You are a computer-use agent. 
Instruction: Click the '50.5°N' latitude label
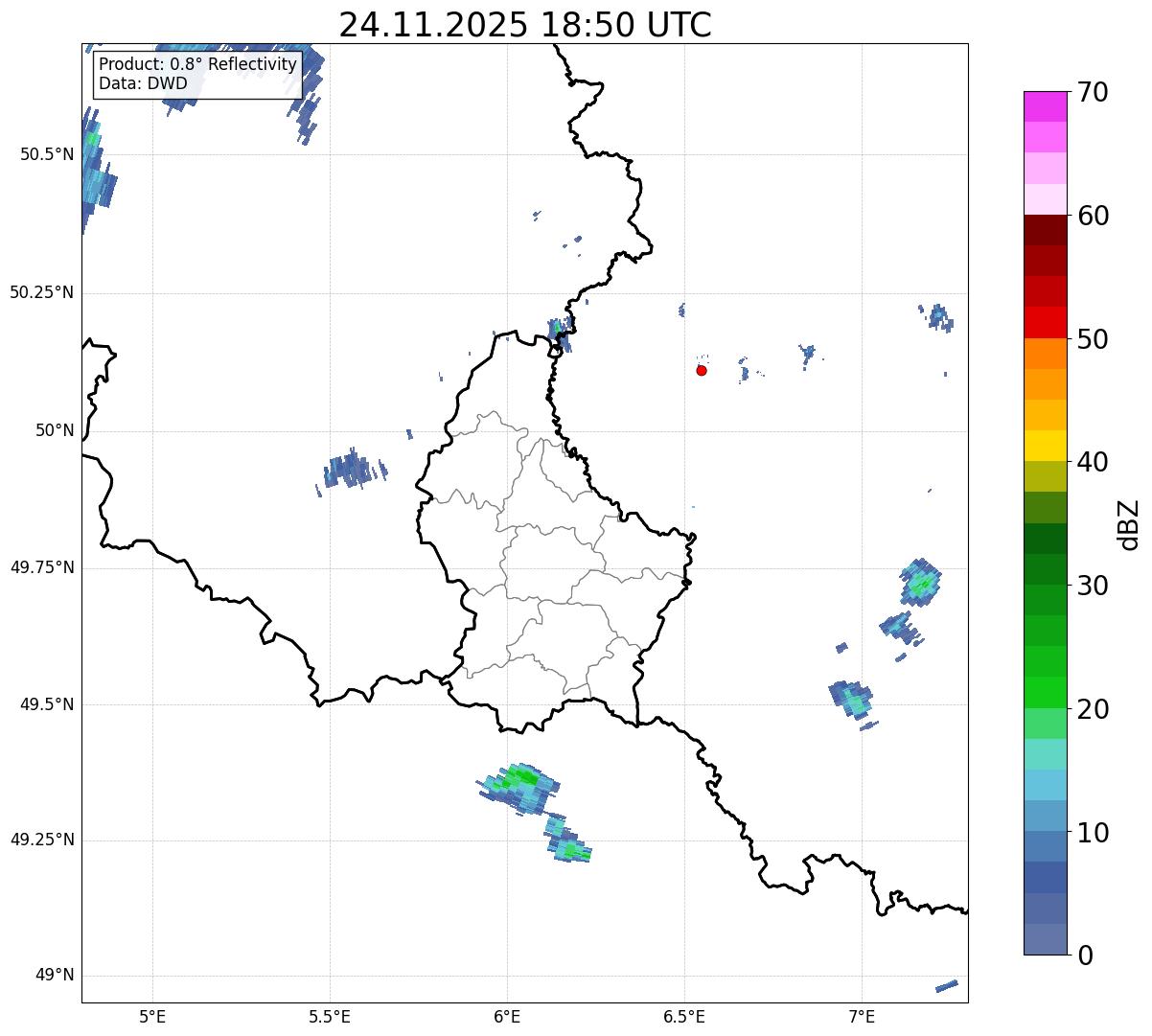click(x=47, y=154)
